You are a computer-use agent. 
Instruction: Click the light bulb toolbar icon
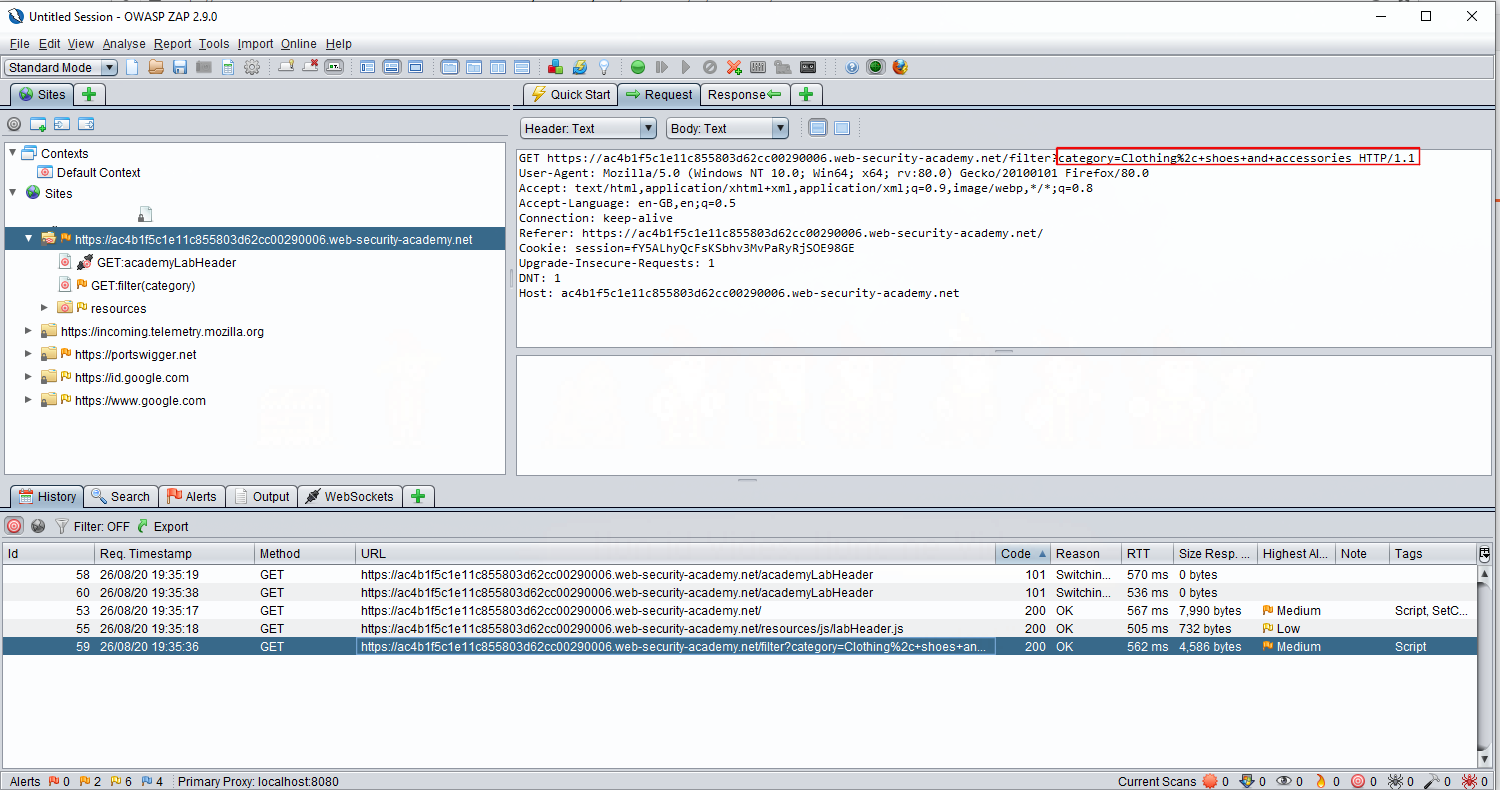[x=604, y=67]
